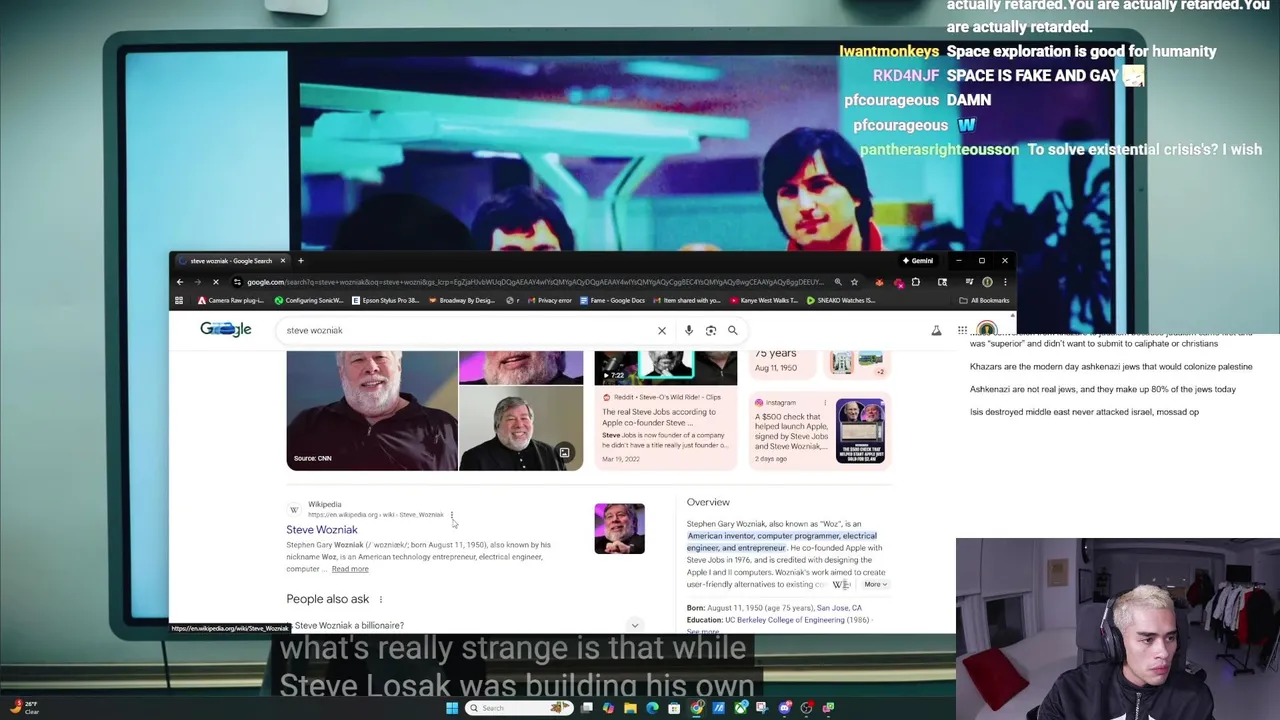This screenshot has height=720, width=1280.
Task: Click the Google logo
Action: click(226, 329)
